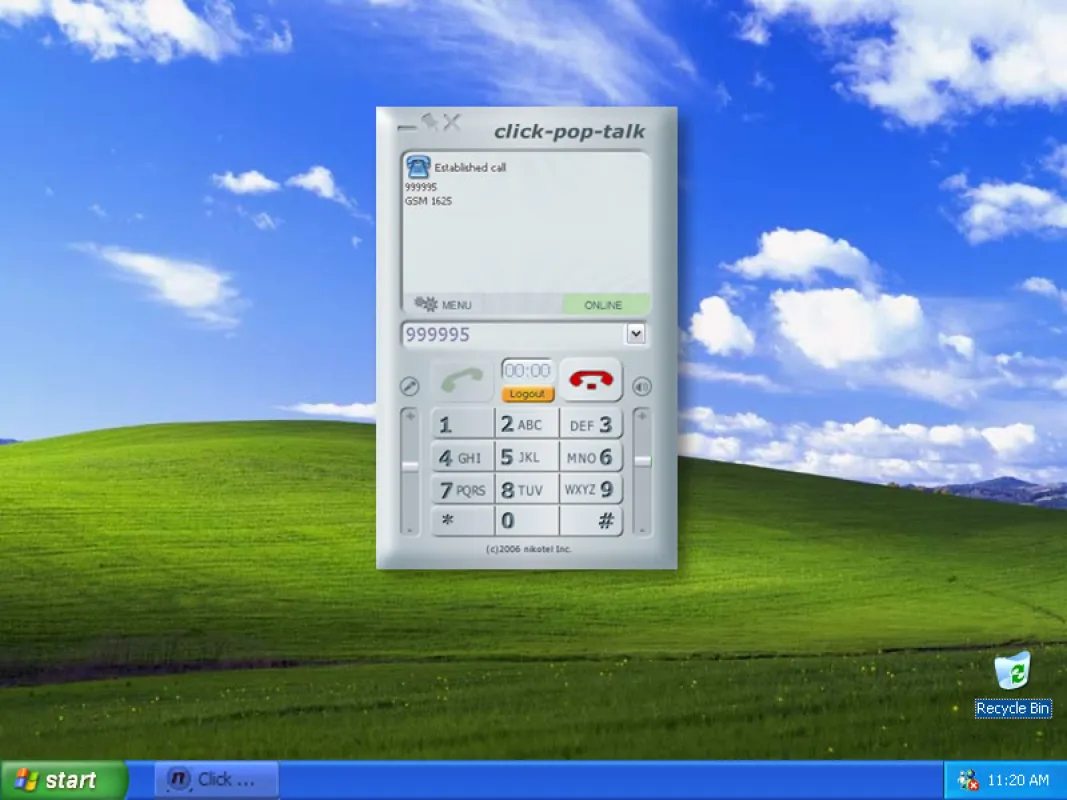Dial keypad digit 1
Viewport: 1067px width, 800px height.
pyautogui.click(x=463, y=424)
